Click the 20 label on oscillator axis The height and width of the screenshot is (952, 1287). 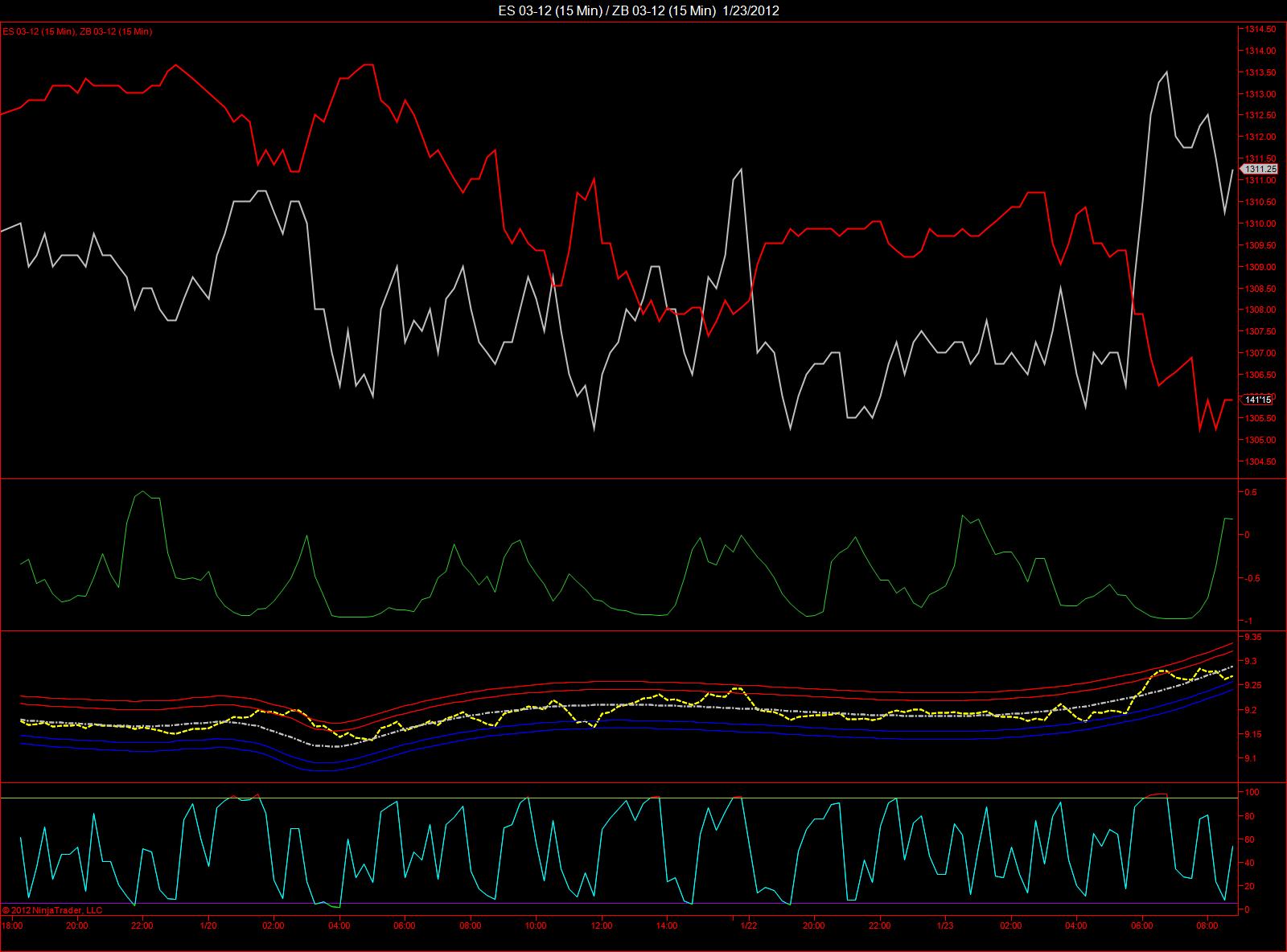pyautogui.click(x=1249, y=886)
